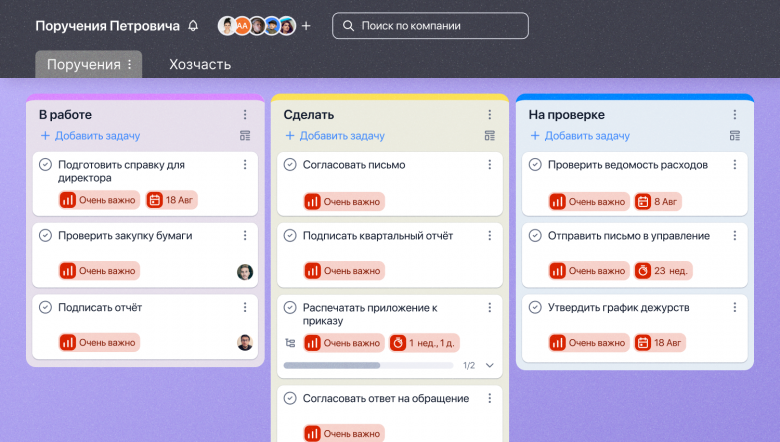Click assignee avatar on Подписать отчёт card
Viewport: 780px width, 442px height.
245,343
